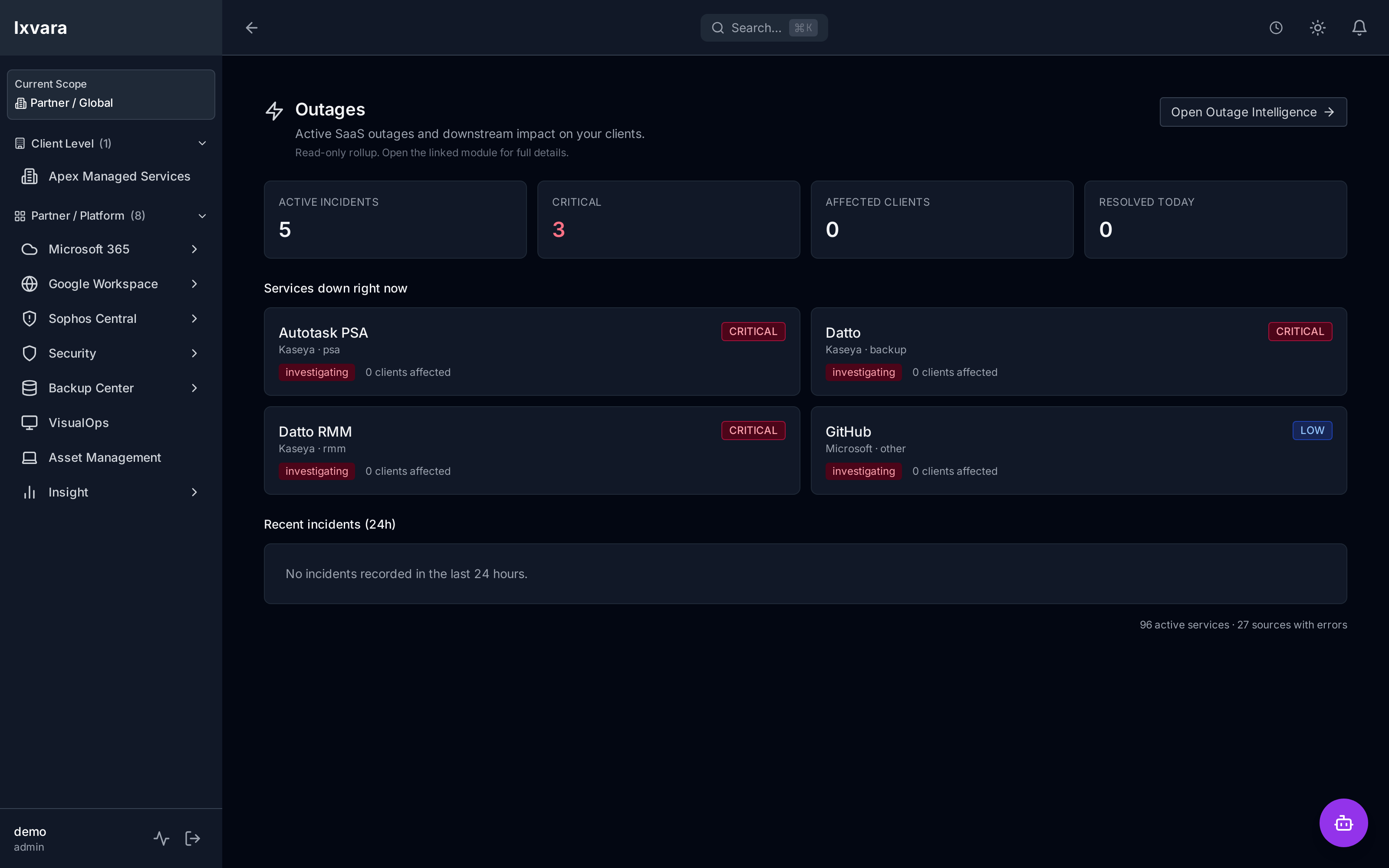Screen dimensions: 1389x868
Task: Open the history clock icon
Action: [x=1276, y=27]
